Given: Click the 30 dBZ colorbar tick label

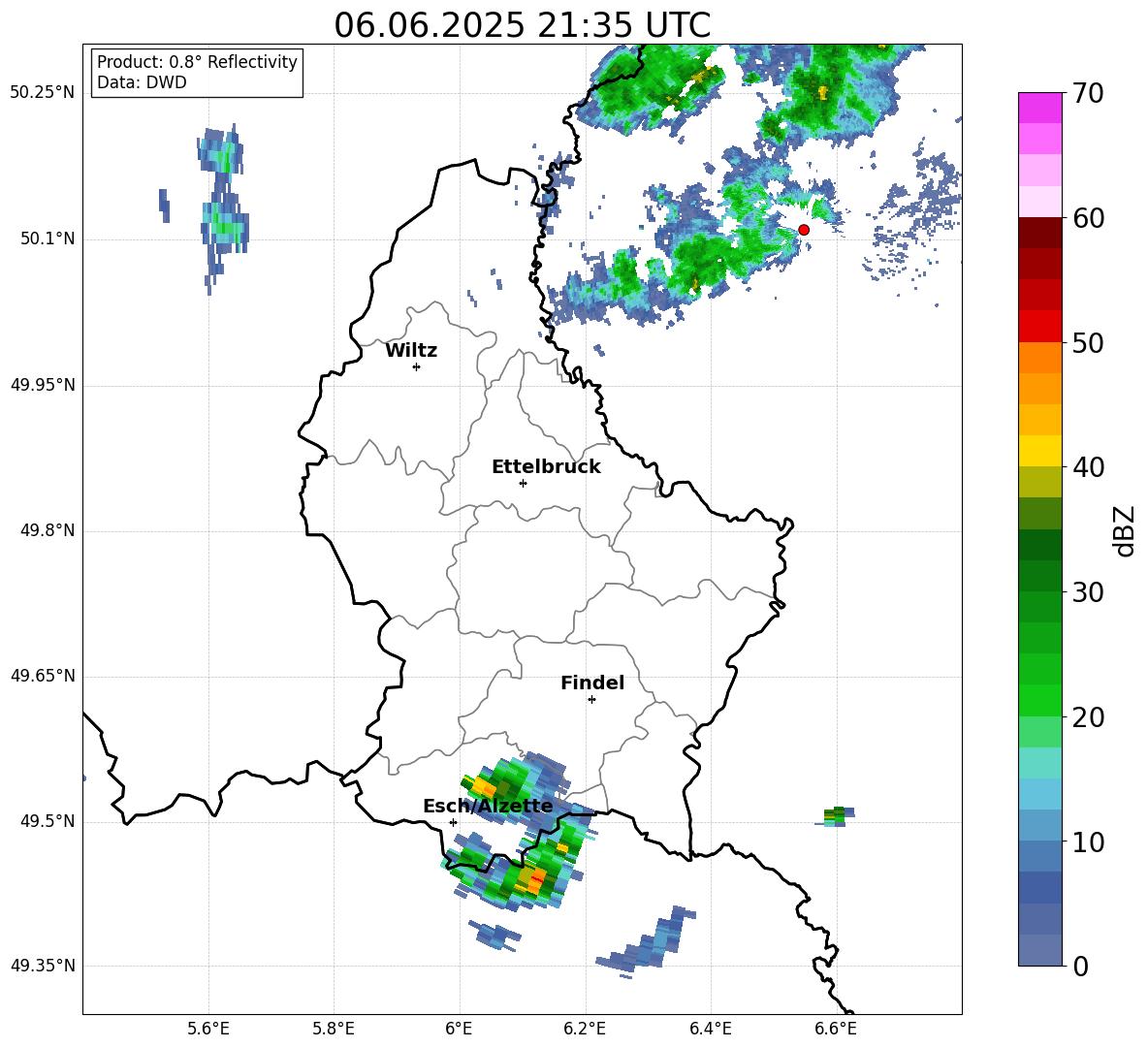Looking at the screenshot, I should [x=1088, y=592].
